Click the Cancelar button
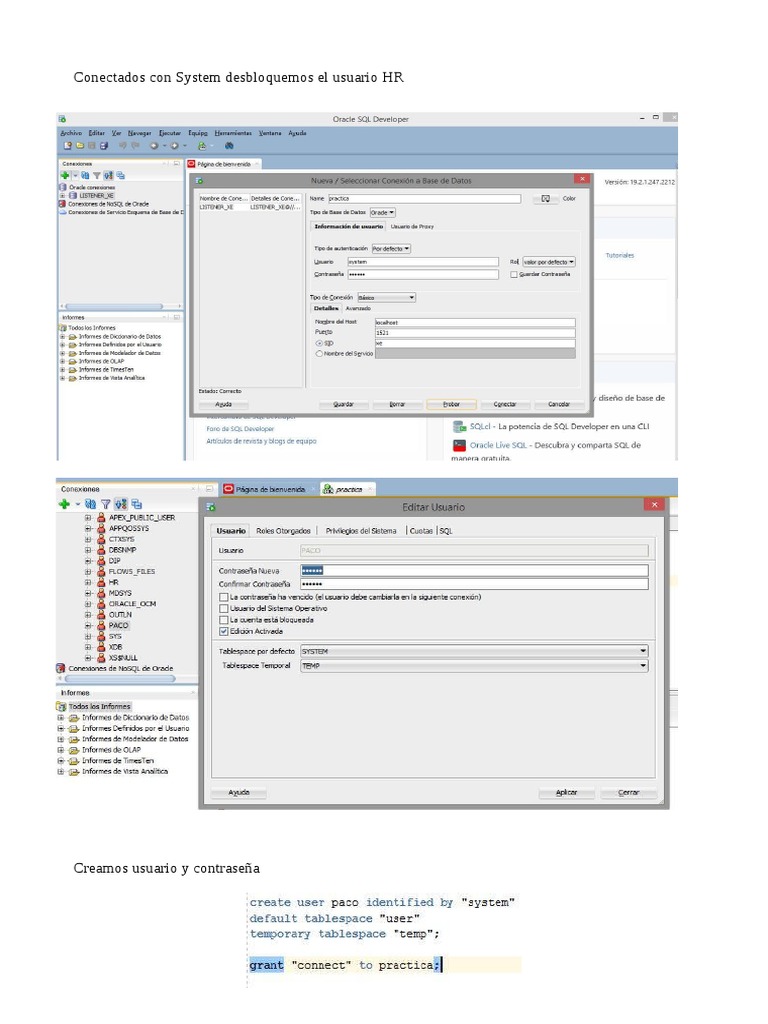768x1024 pixels. coord(559,404)
